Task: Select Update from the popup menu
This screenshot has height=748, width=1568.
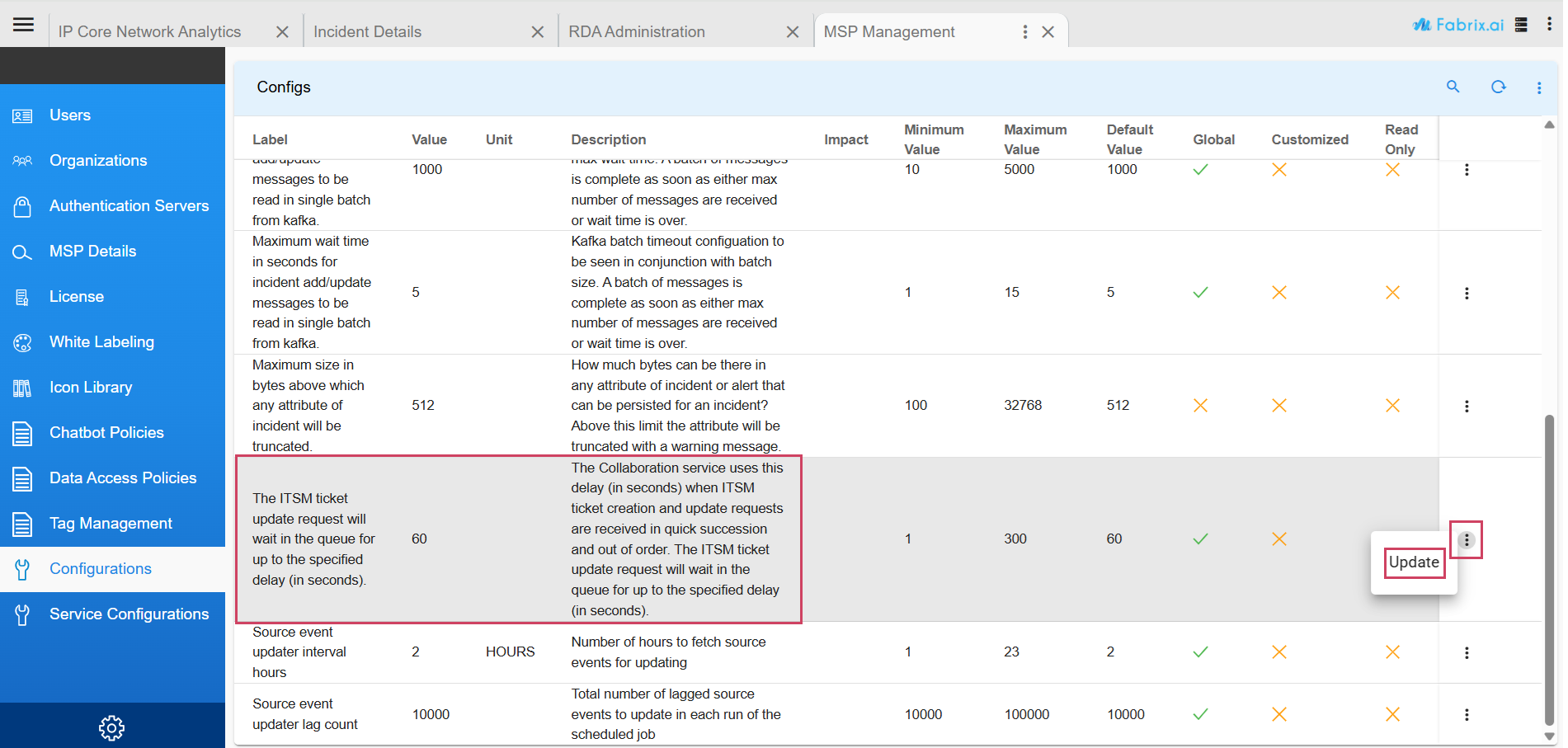Action: (x=1413, y=562)
